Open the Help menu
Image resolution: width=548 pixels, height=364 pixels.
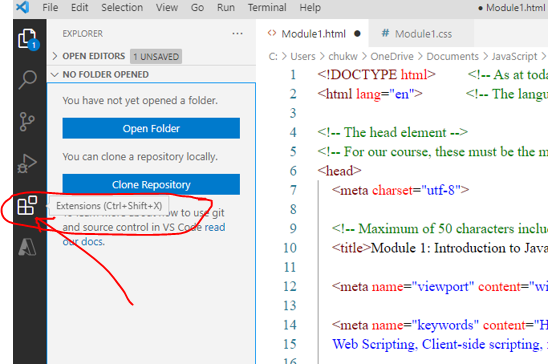(x=310, y=7)
